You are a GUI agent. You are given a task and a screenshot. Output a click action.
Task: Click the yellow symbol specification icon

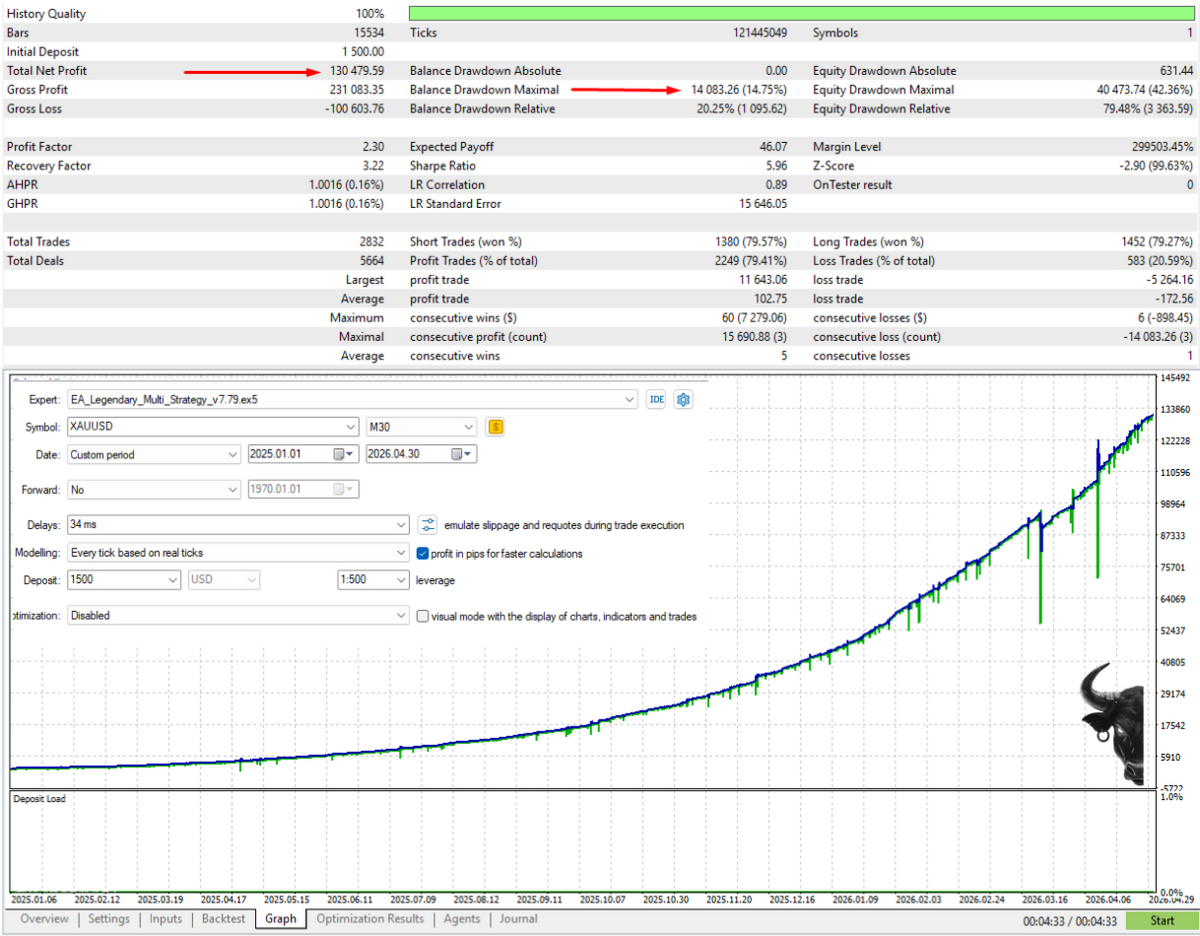click(x=495, y=427)
